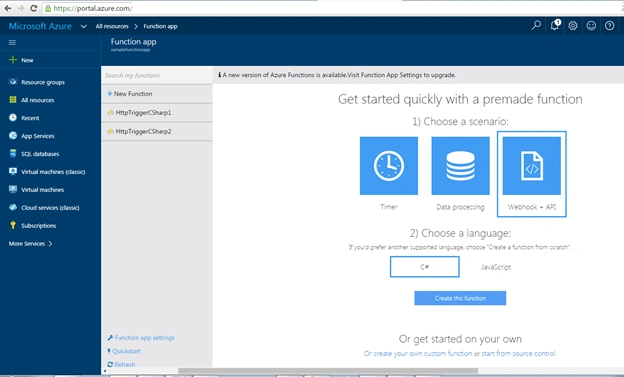Toggle the hamburger menu to collapse sidebar
624x377 pixels.
pyautogui.click(x=12, y=43)
